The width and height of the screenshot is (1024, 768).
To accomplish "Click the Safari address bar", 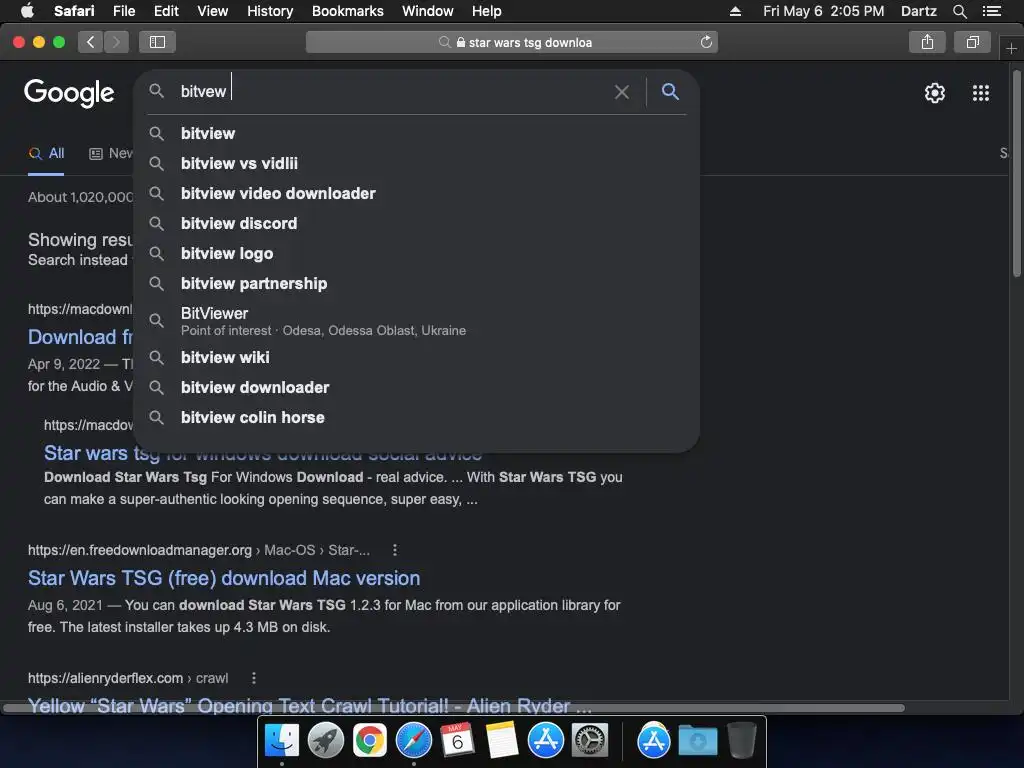I will pos(512,42).
